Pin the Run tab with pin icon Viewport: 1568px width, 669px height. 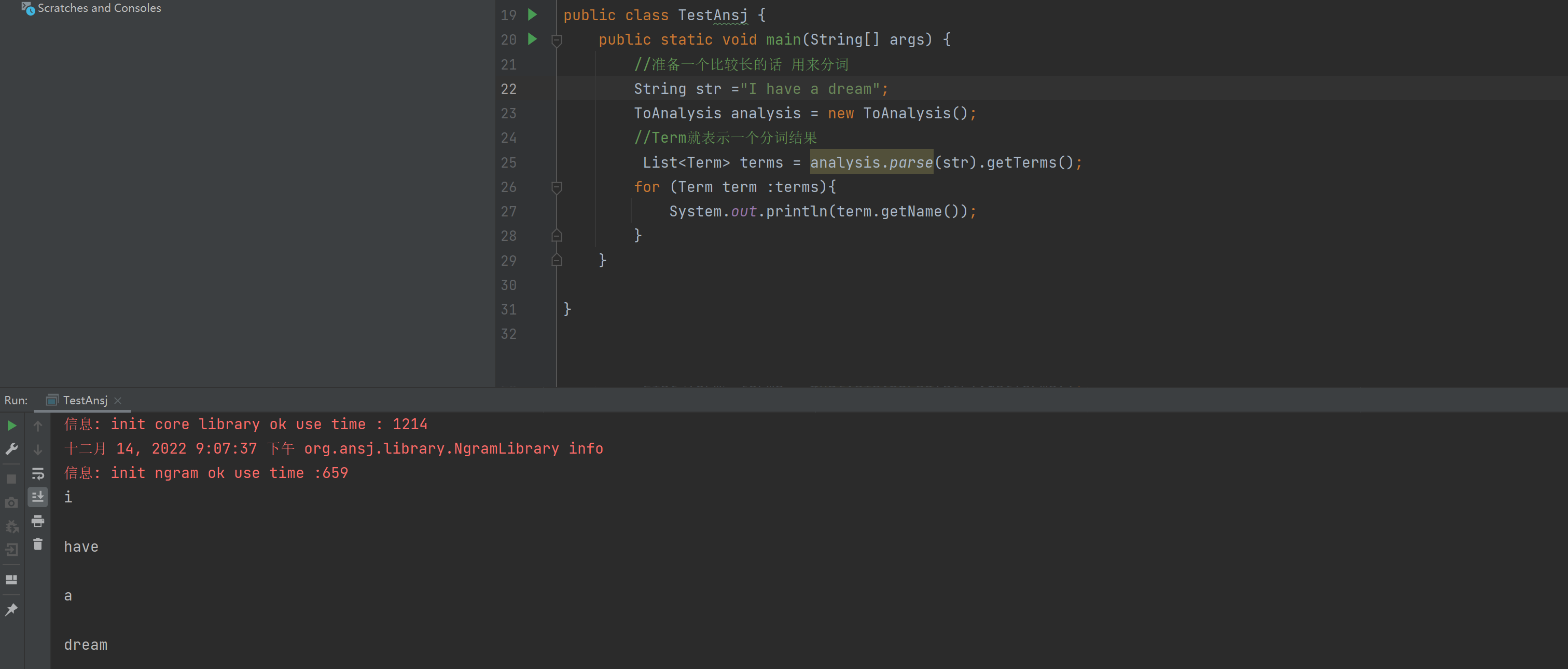click(x=11, y=609)
